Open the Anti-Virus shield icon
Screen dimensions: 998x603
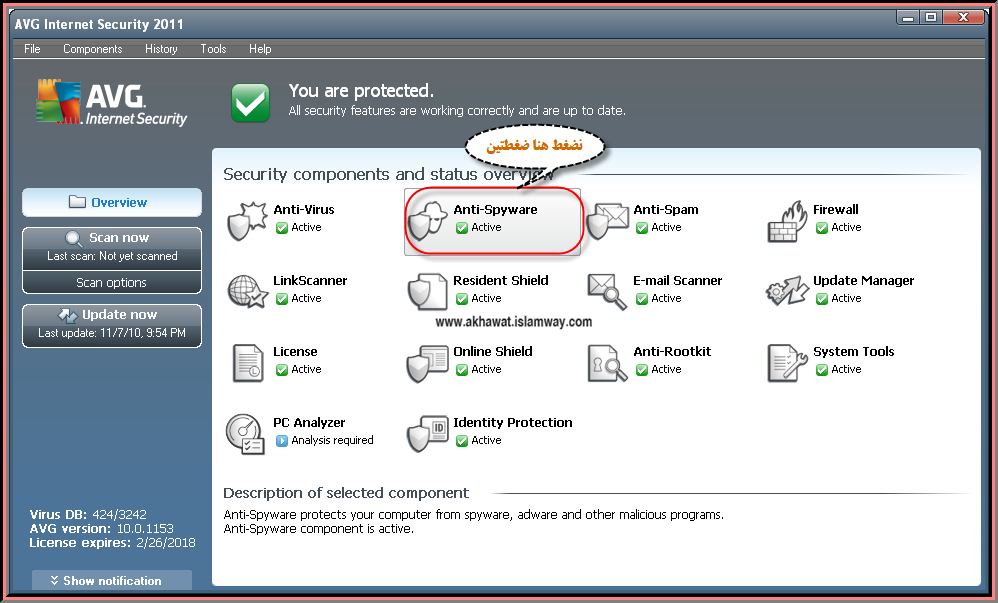(x=247, y=220)
